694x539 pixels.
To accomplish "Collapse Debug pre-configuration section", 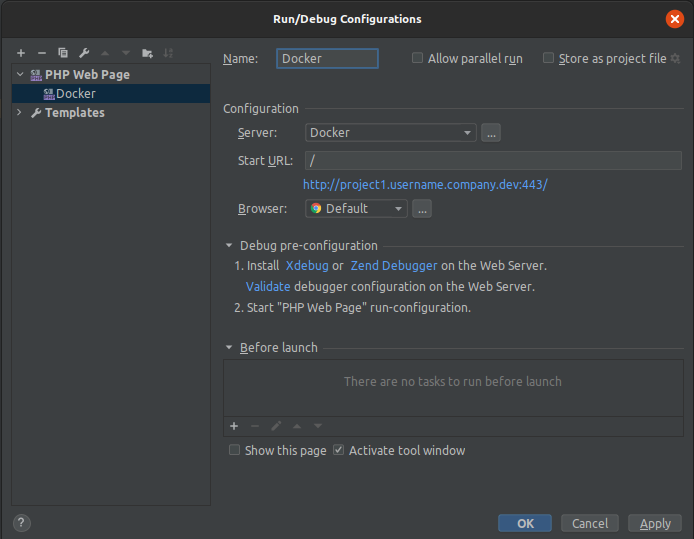I will (229, 245).
